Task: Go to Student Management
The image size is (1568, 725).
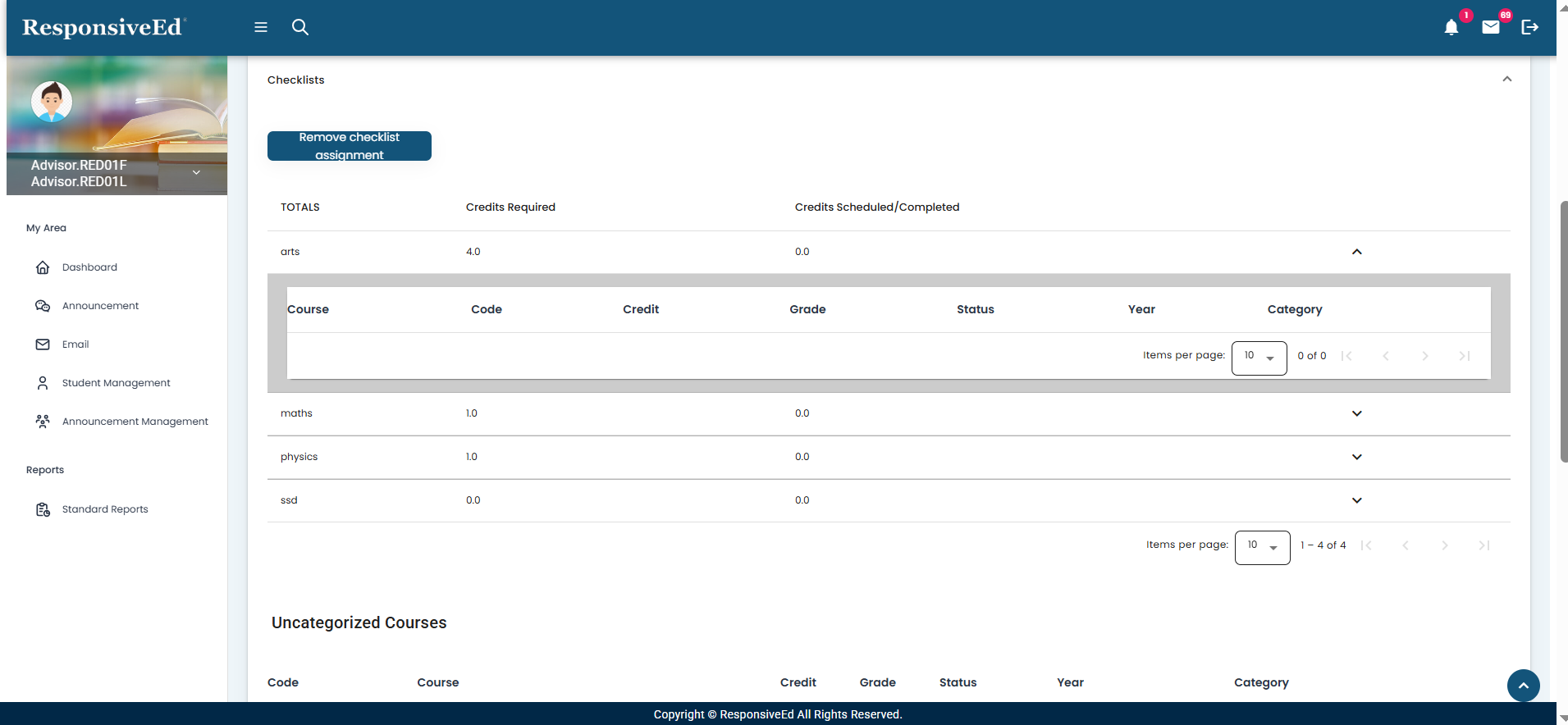Action: [116, 383]
